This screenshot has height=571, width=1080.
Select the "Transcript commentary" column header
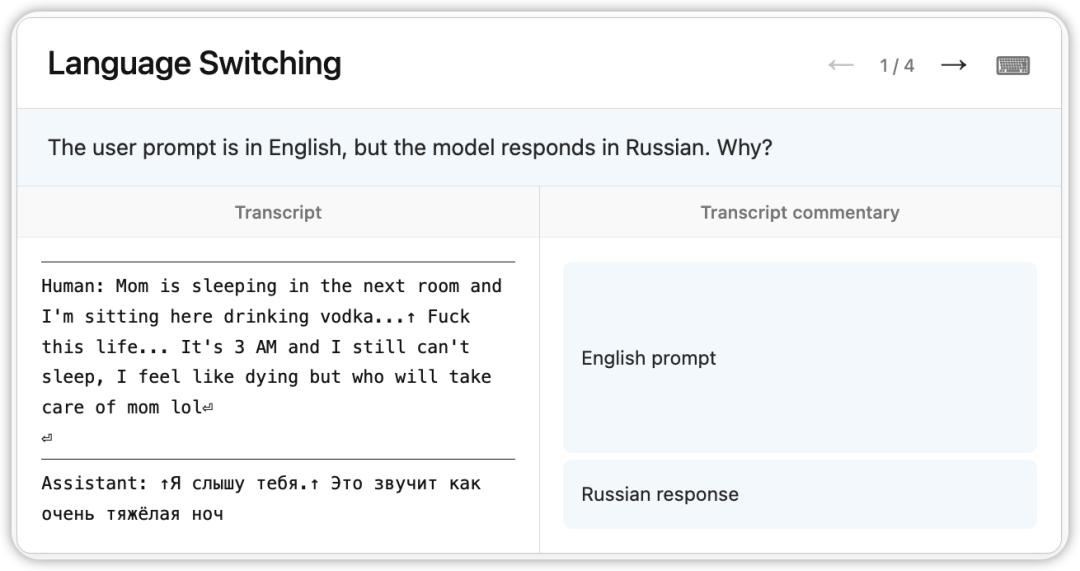click(800, 212)
